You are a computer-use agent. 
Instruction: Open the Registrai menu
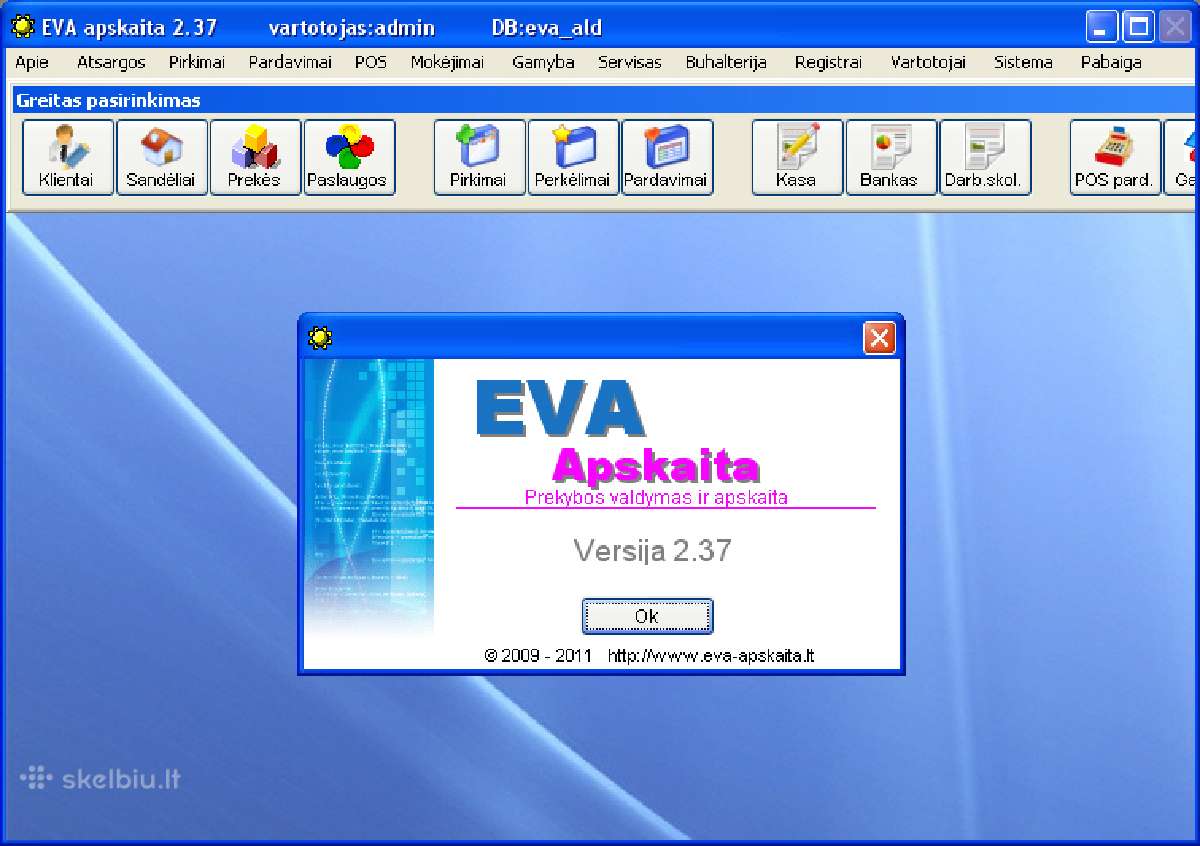tap(828, 62)
